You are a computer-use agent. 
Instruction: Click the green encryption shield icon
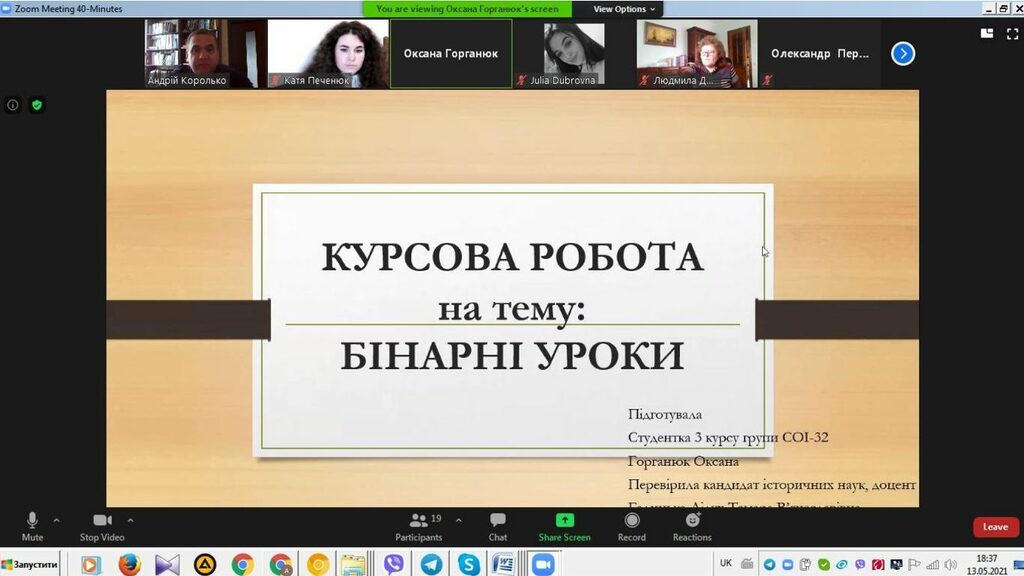[x=37, y=104]
